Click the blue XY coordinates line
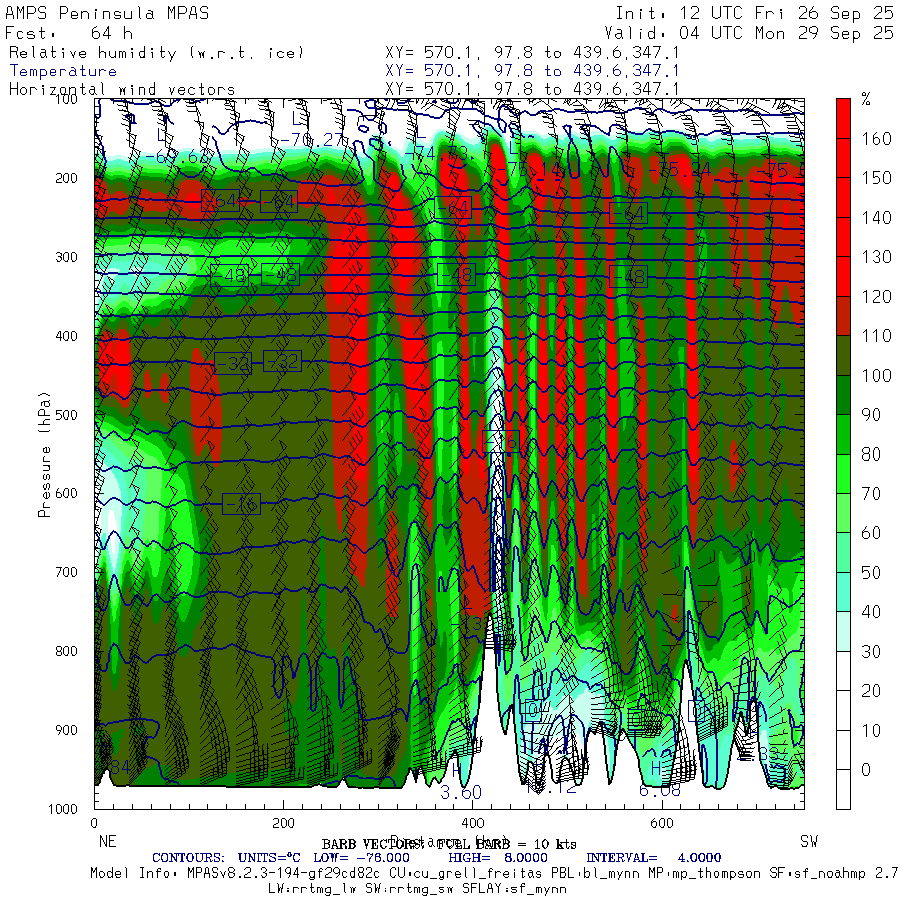The width and height of the screenshot is (900, 900). tap(532, 71)
